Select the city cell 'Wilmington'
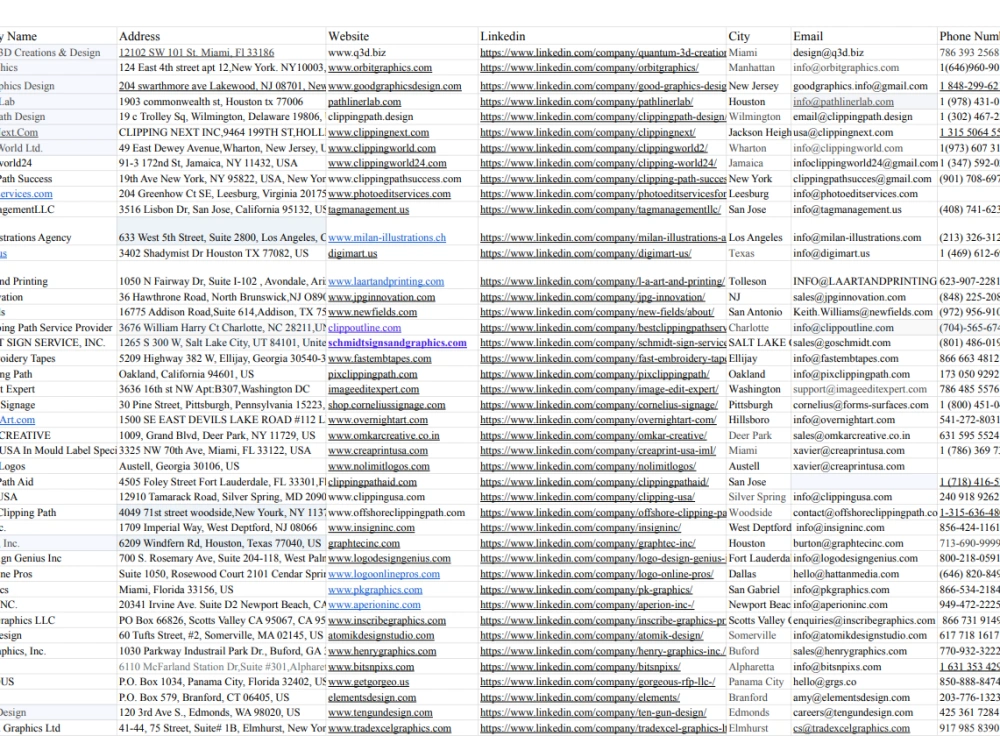1000x750 pixels. (759, 117)
